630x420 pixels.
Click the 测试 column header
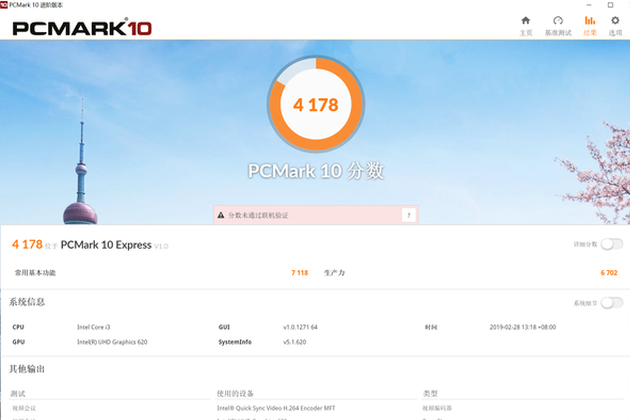click(x=18, y=393)
